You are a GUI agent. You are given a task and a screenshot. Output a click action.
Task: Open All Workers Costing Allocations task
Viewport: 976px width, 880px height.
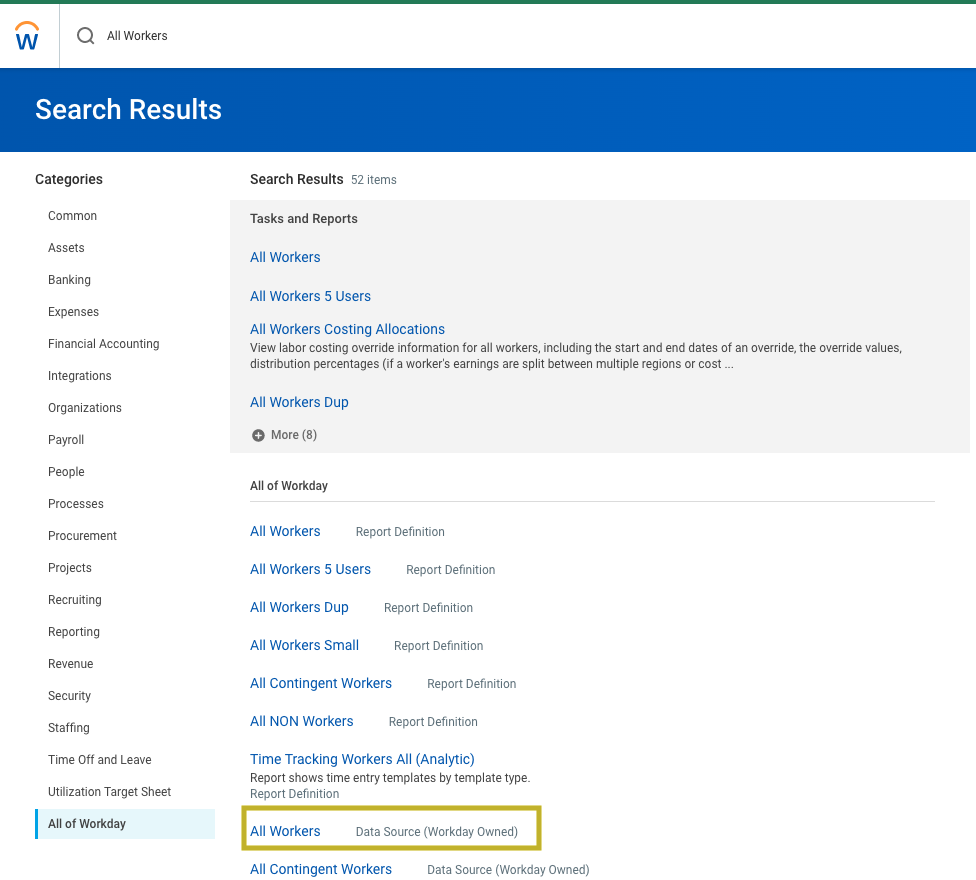click(347, 329)
